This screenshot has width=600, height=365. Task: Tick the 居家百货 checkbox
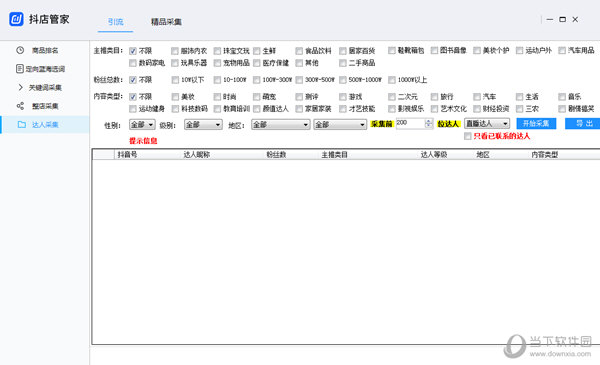click(x=343, y=51)
